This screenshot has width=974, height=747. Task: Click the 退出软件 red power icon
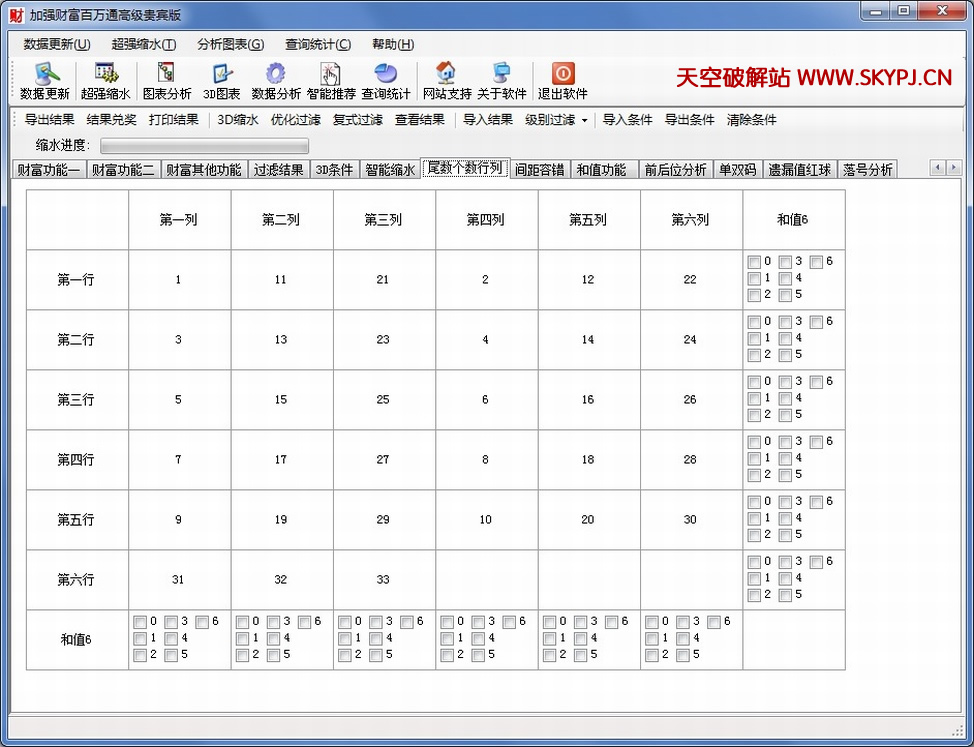(x=563, y=75)
